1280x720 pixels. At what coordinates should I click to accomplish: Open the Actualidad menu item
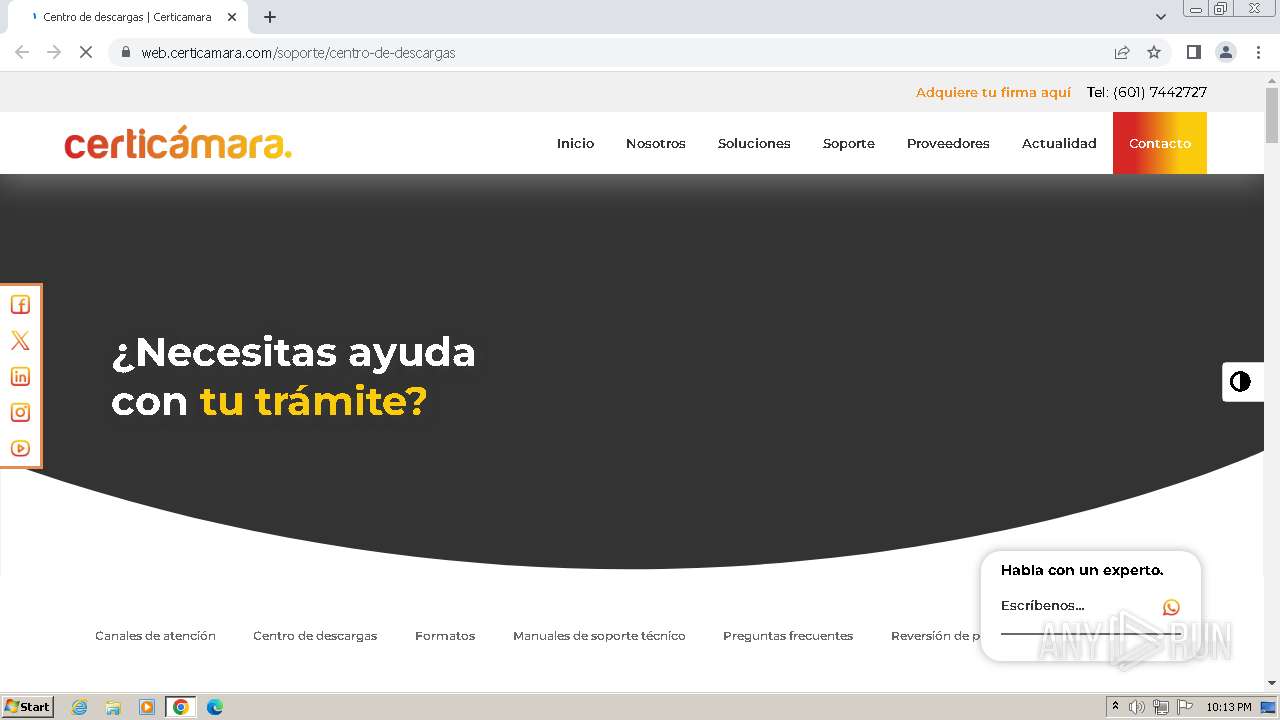point(1059,143)
